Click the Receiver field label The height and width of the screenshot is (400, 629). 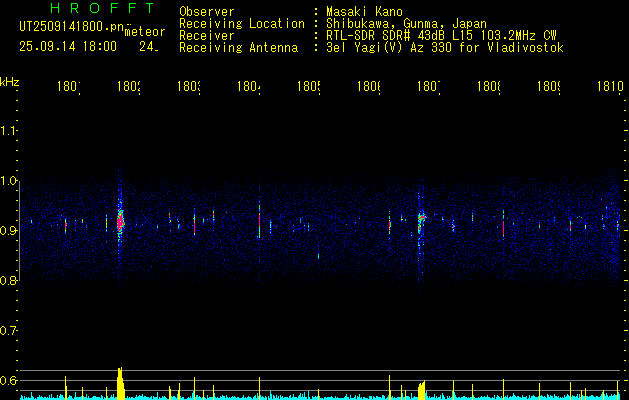click(x=207, y=36)
